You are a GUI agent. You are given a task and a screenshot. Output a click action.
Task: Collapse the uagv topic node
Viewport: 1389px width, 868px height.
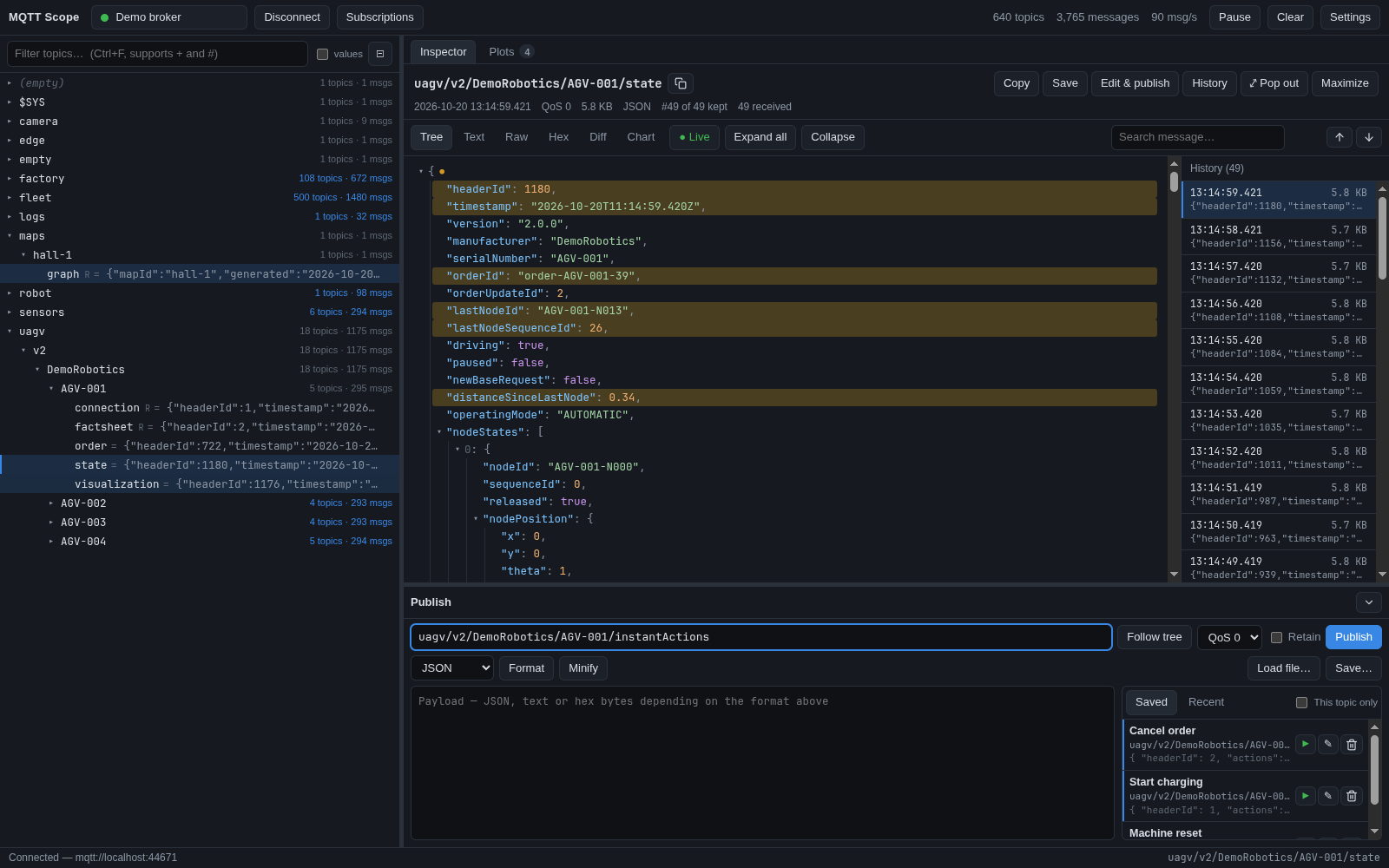(x=10, y=332)
